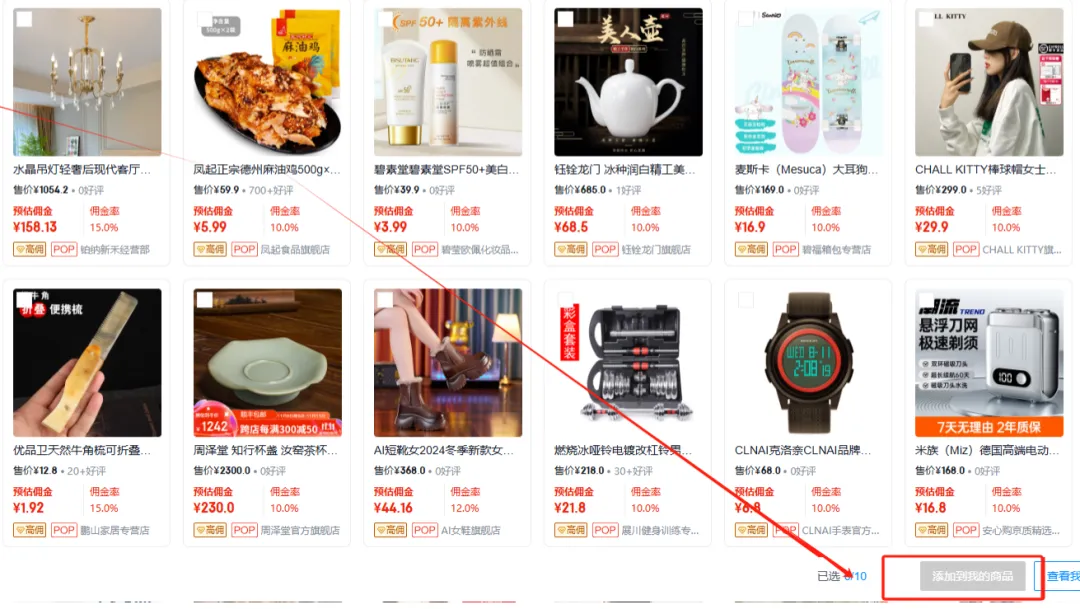
Task: Open the 周泽堂官方旗舰店 store link
Action: (x=300, y=530)
